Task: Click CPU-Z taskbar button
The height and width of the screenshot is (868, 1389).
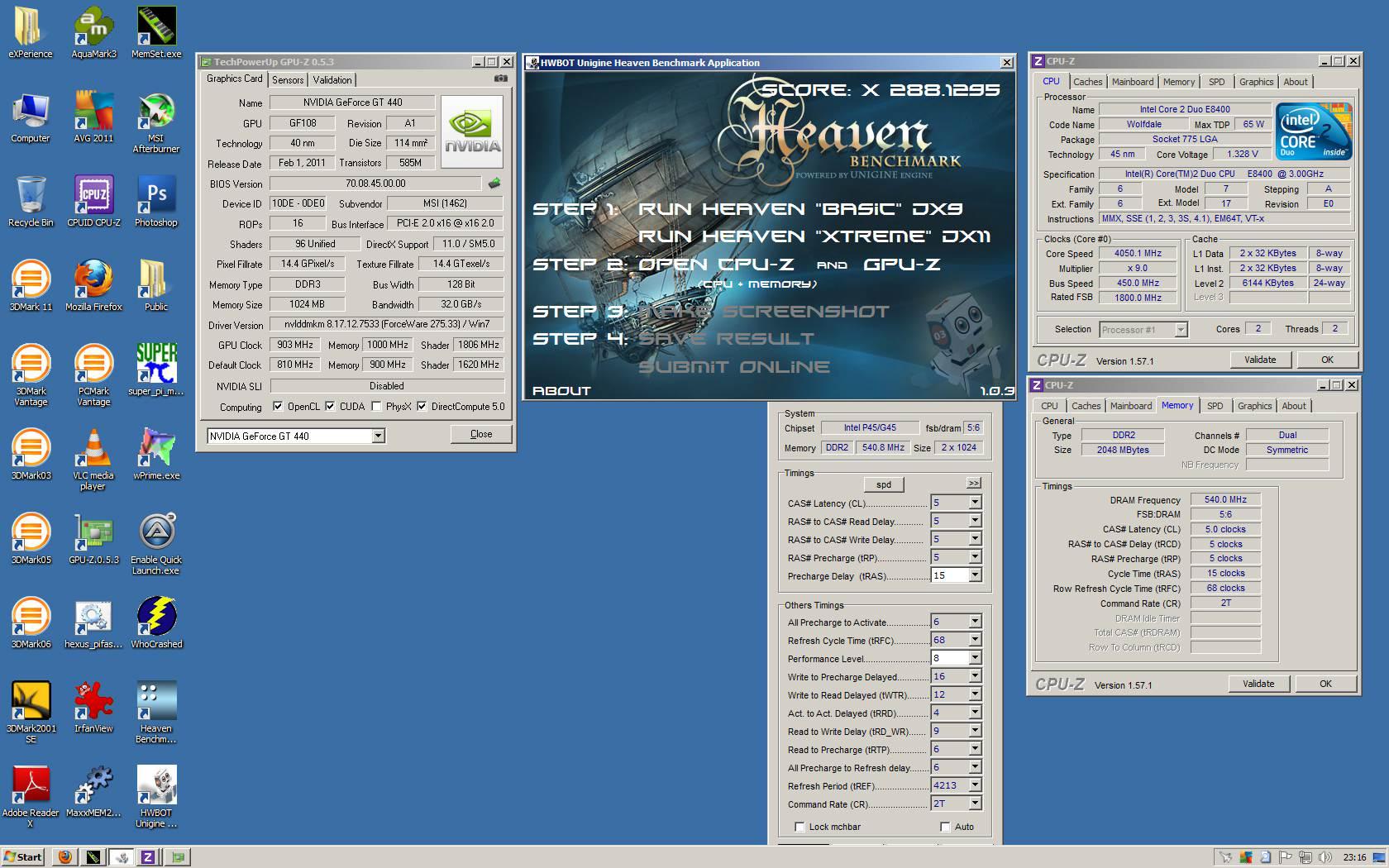Action: (147, 857)
